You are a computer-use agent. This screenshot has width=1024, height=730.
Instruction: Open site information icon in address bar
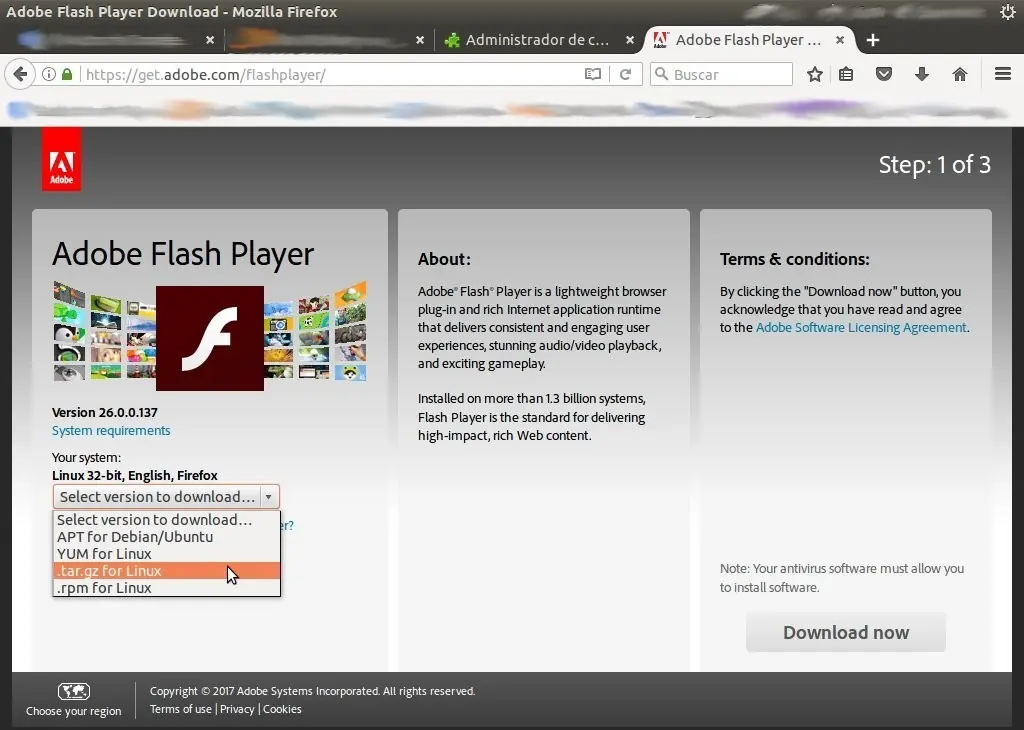click(x=49, y=74)
